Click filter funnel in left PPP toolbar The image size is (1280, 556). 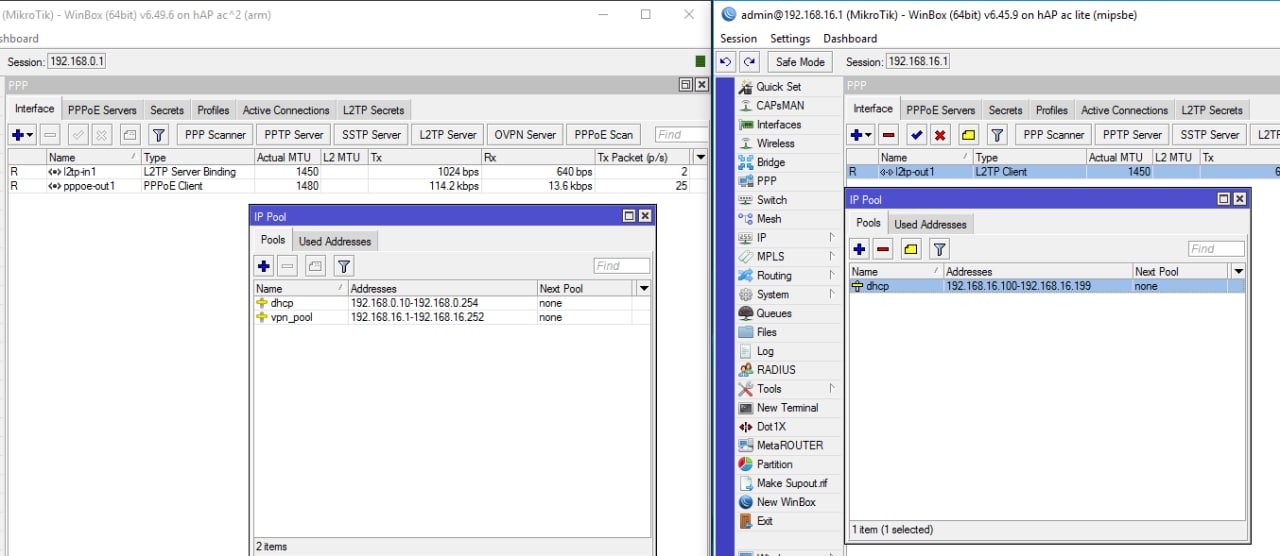pos(159,135)
